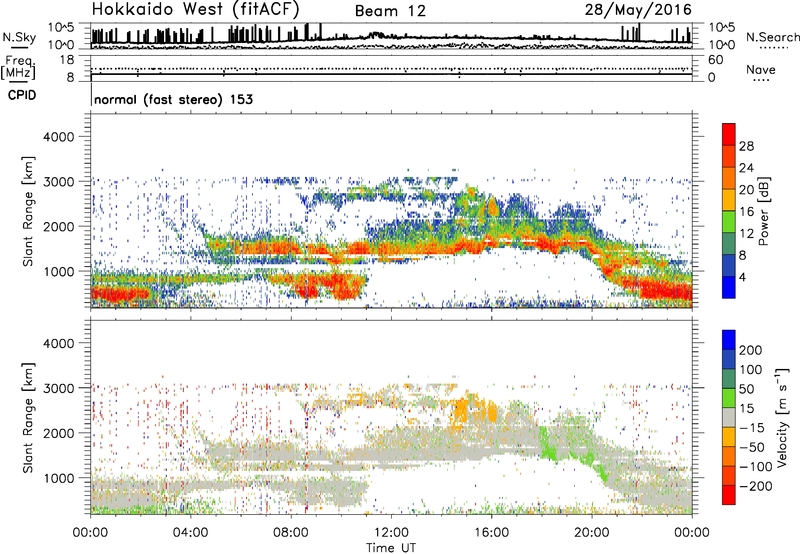Click the date "28/May/2016"

click(x=638, y=9)
